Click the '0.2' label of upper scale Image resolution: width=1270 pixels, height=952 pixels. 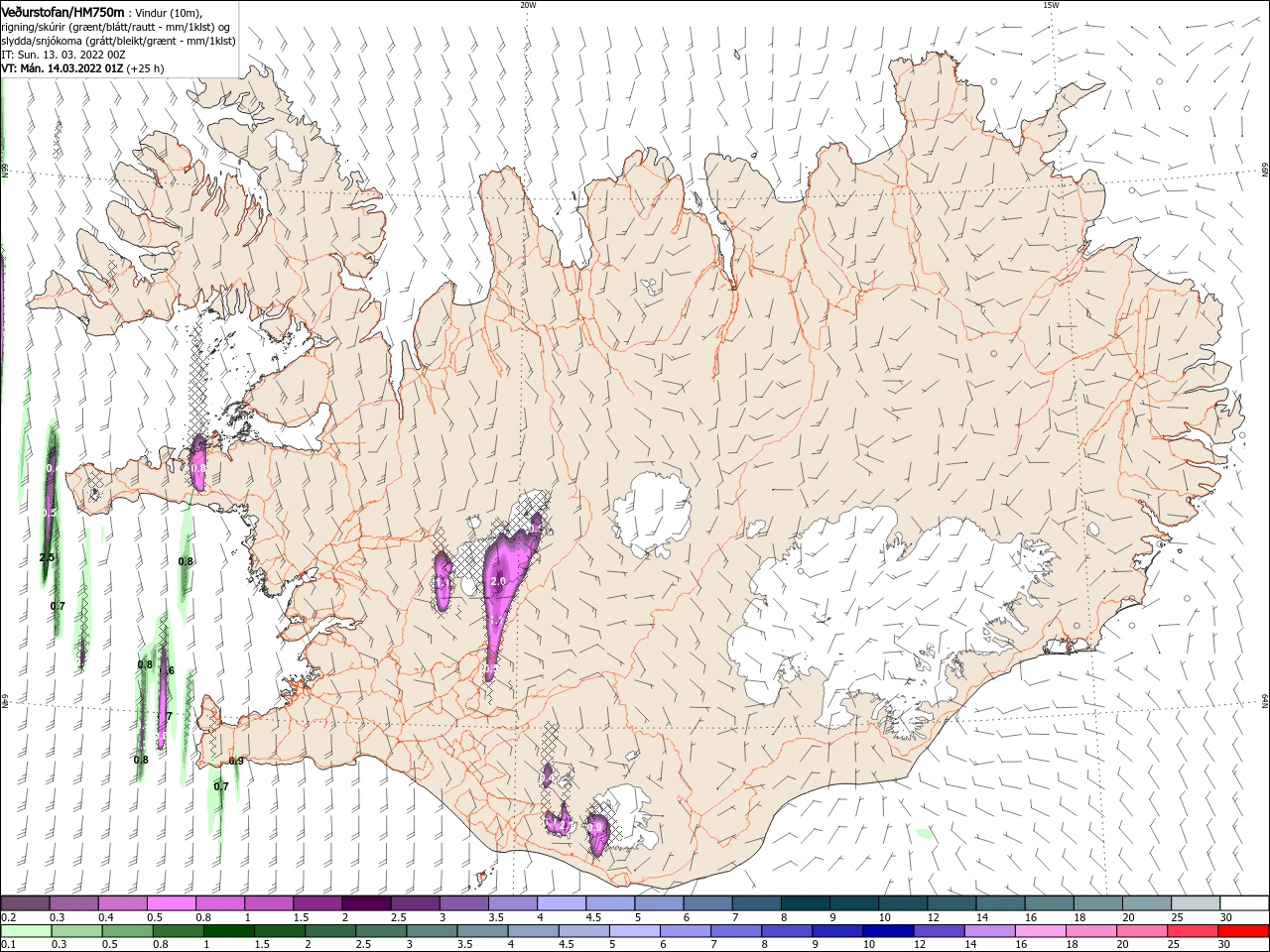coord(8,917)
